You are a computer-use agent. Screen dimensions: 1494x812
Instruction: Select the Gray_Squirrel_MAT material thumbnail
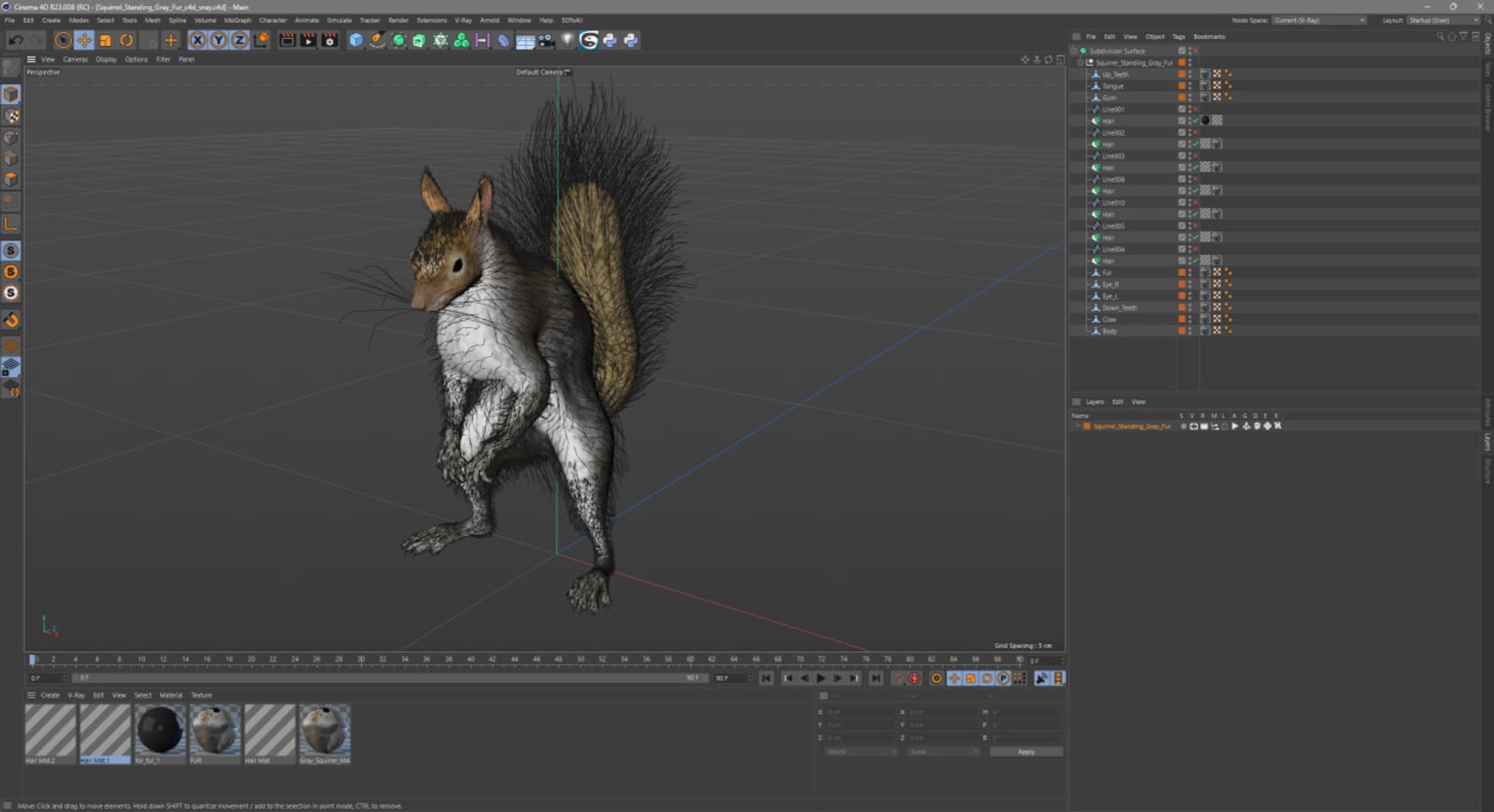click(x=324, y=734)
